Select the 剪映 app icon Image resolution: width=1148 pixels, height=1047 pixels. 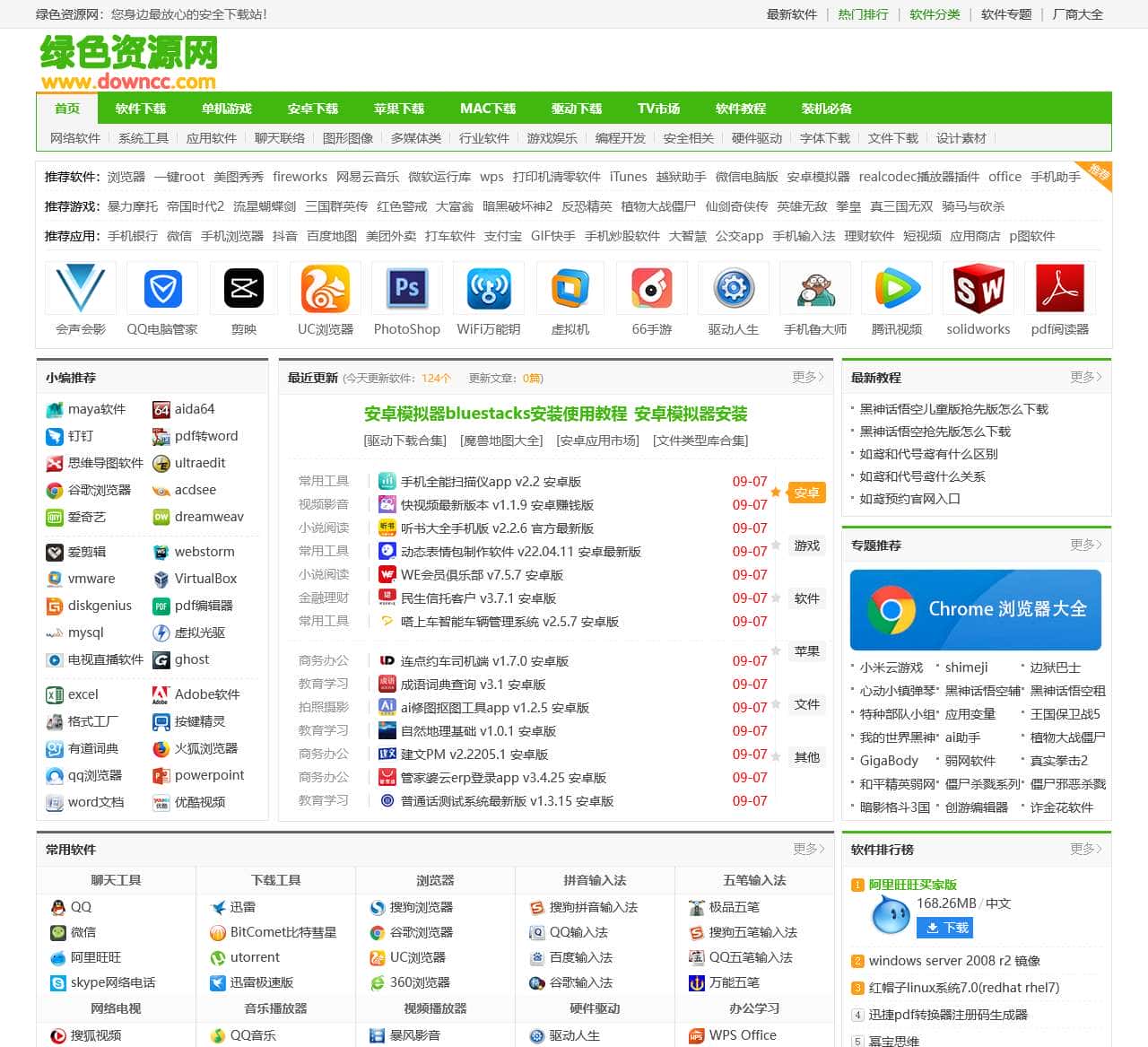[x=244, y=288]
